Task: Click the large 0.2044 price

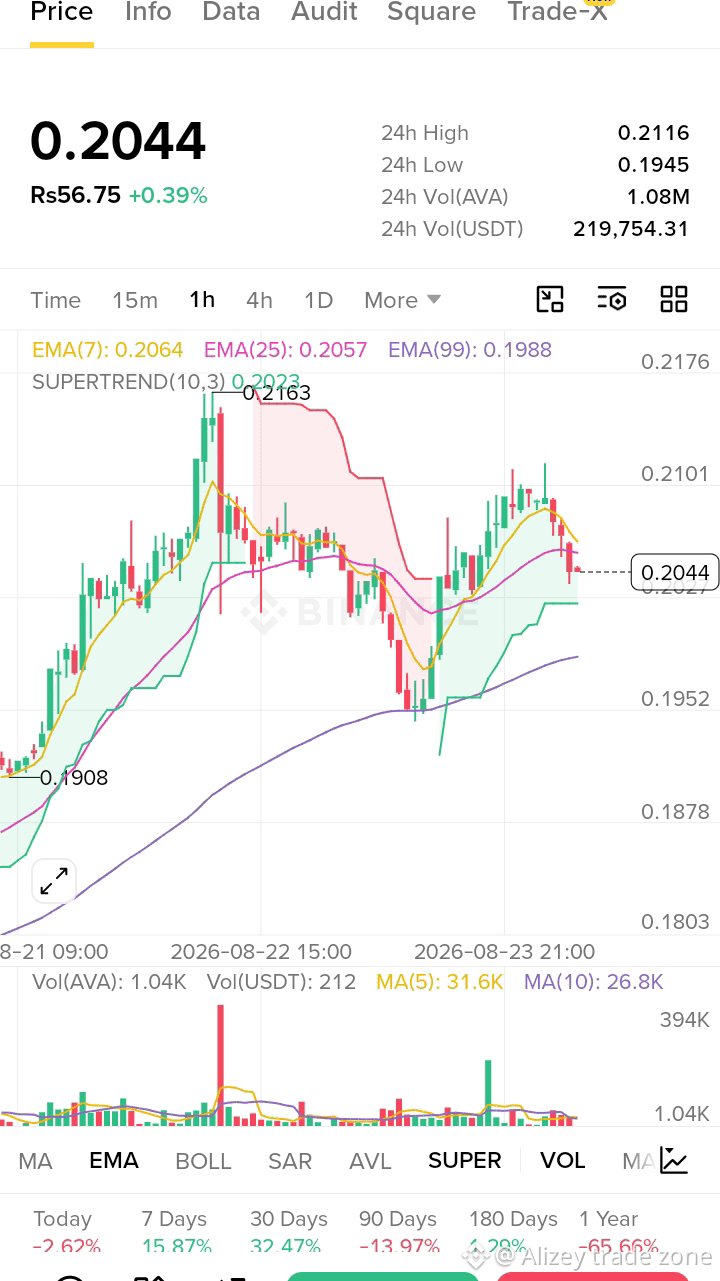Action: tap(118, 141)
